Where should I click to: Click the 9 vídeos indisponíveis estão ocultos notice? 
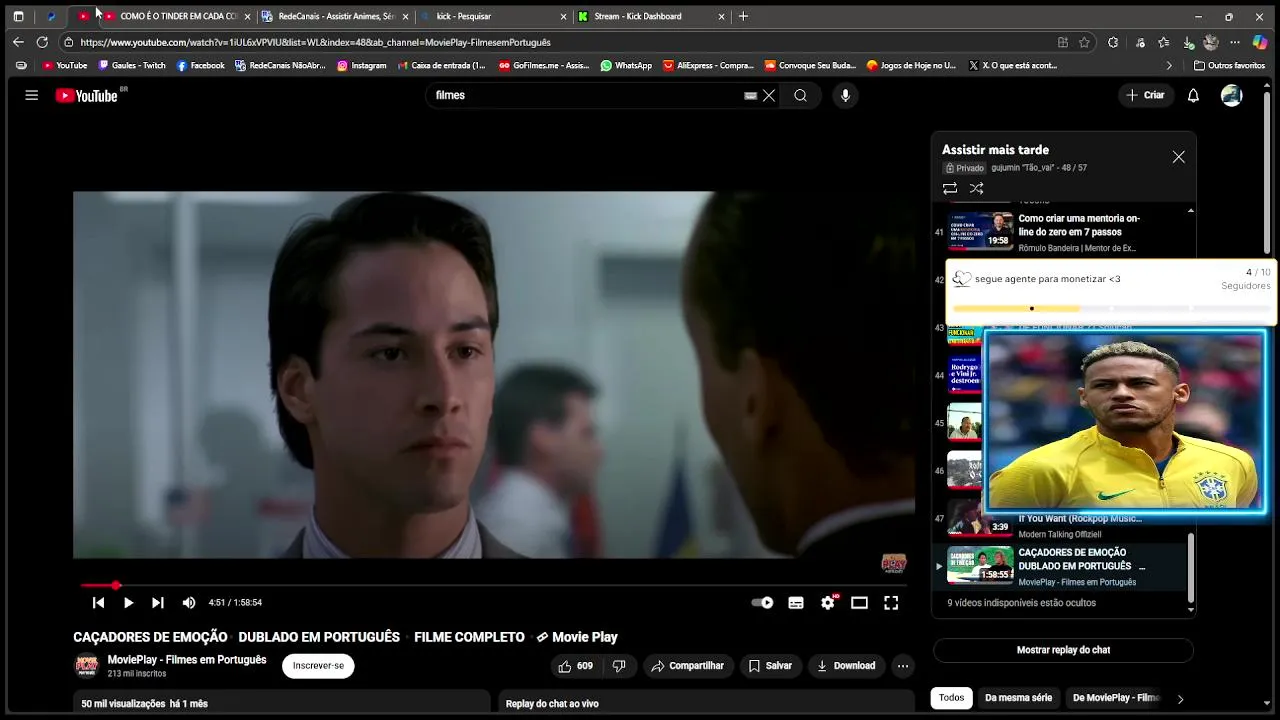coord(1021,603)
